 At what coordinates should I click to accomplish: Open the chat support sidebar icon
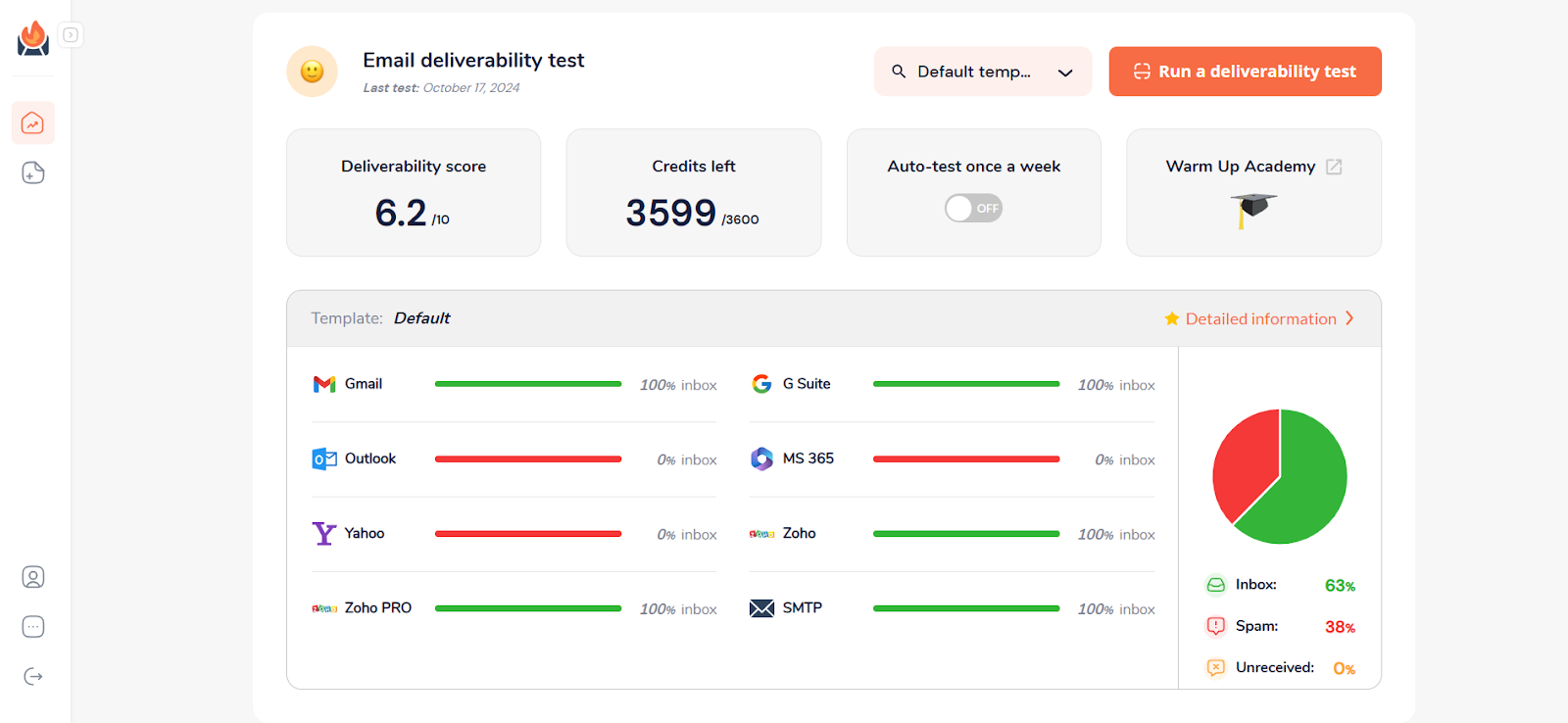pos(33,627)
